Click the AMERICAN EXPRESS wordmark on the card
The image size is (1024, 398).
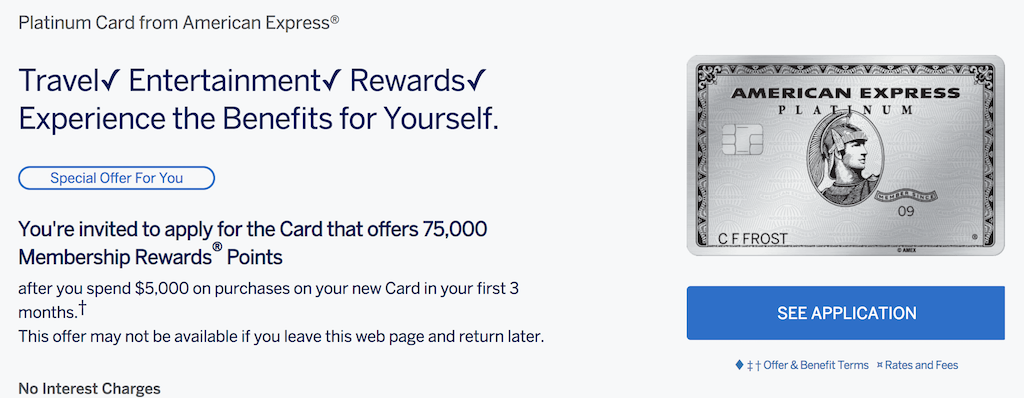pyautogui.click(x=845, y=93)
